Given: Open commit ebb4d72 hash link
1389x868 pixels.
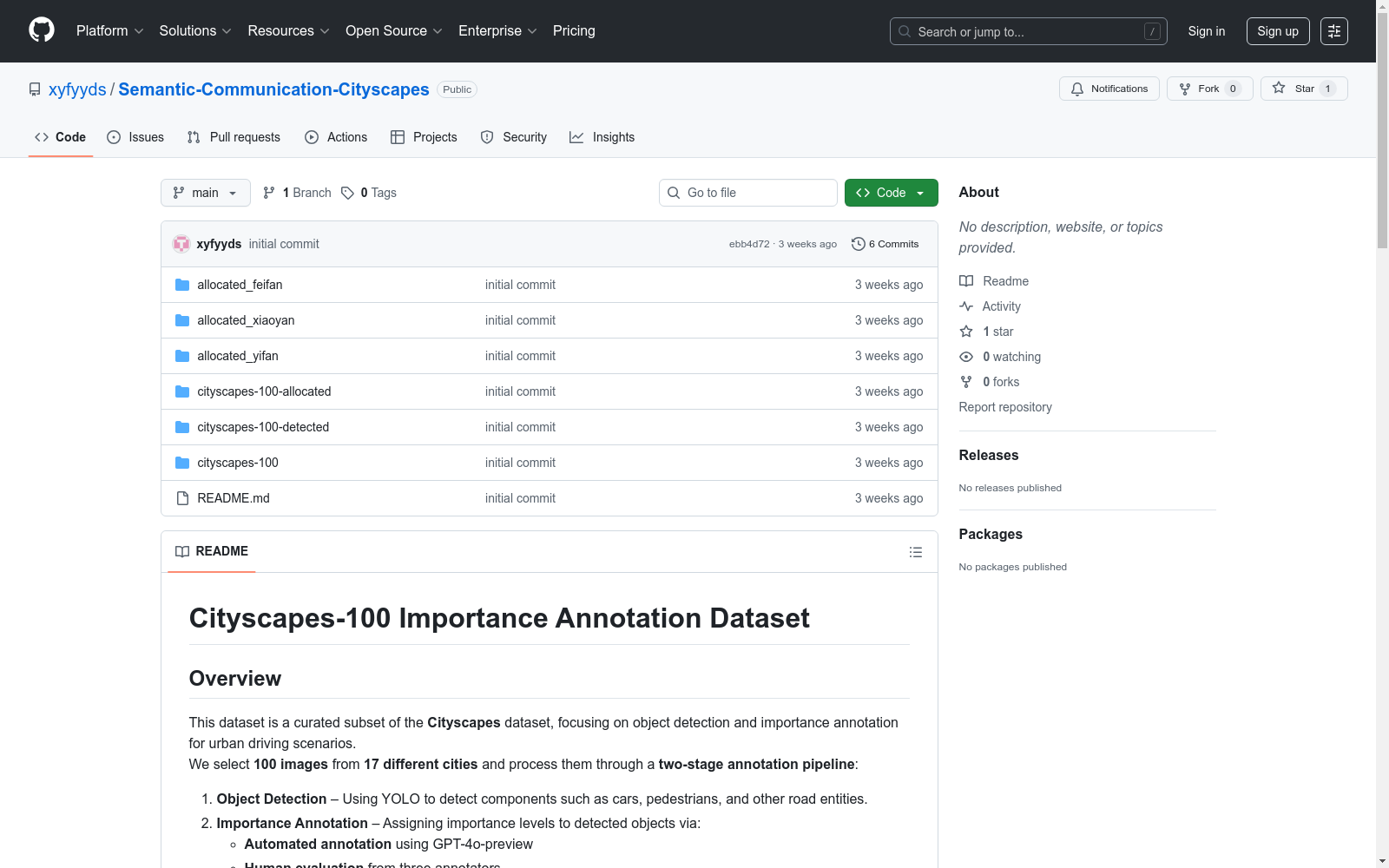Looking at the screenshot, I should click(x=749, y=244).
